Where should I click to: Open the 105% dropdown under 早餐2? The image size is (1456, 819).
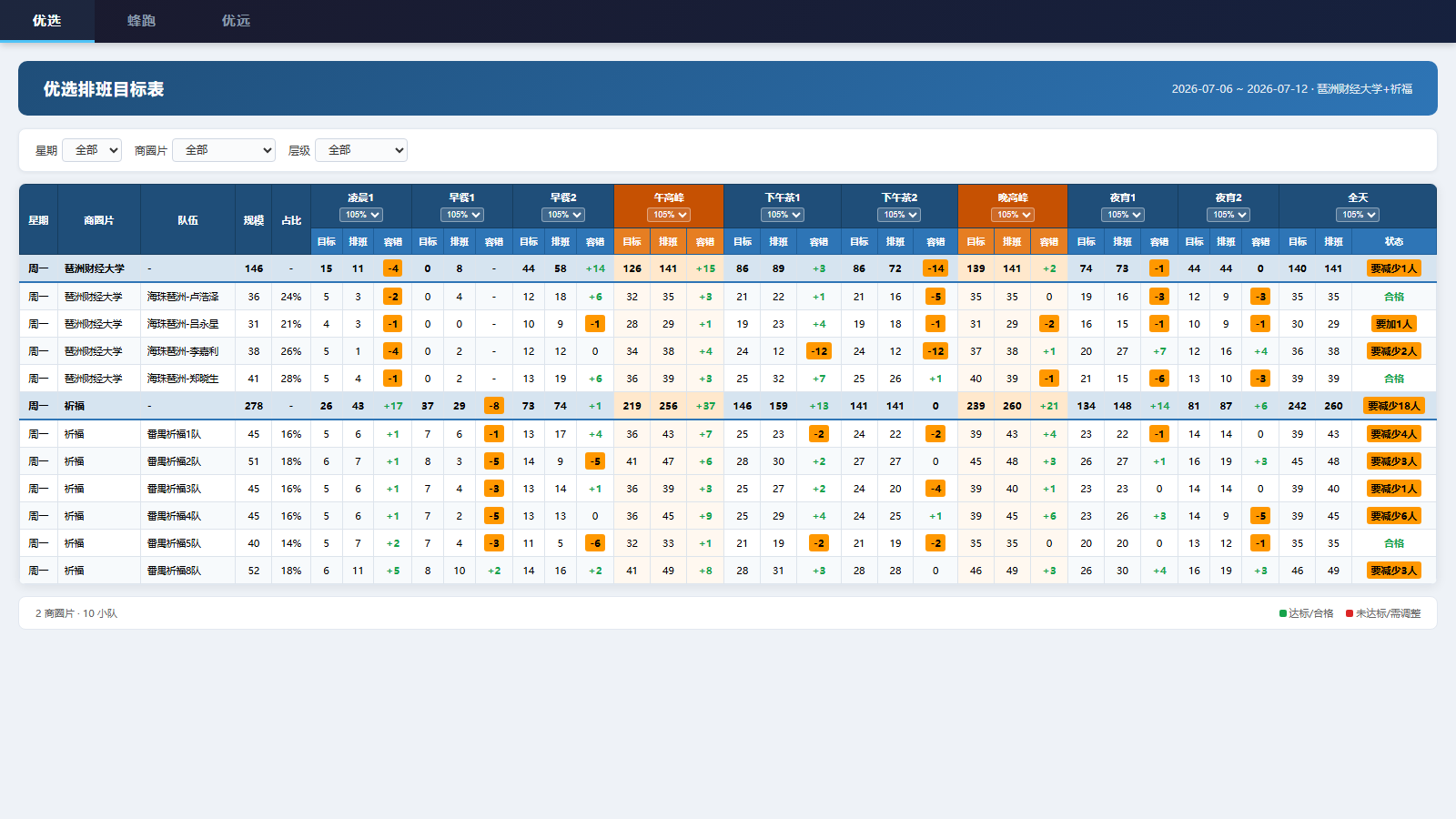563,215
